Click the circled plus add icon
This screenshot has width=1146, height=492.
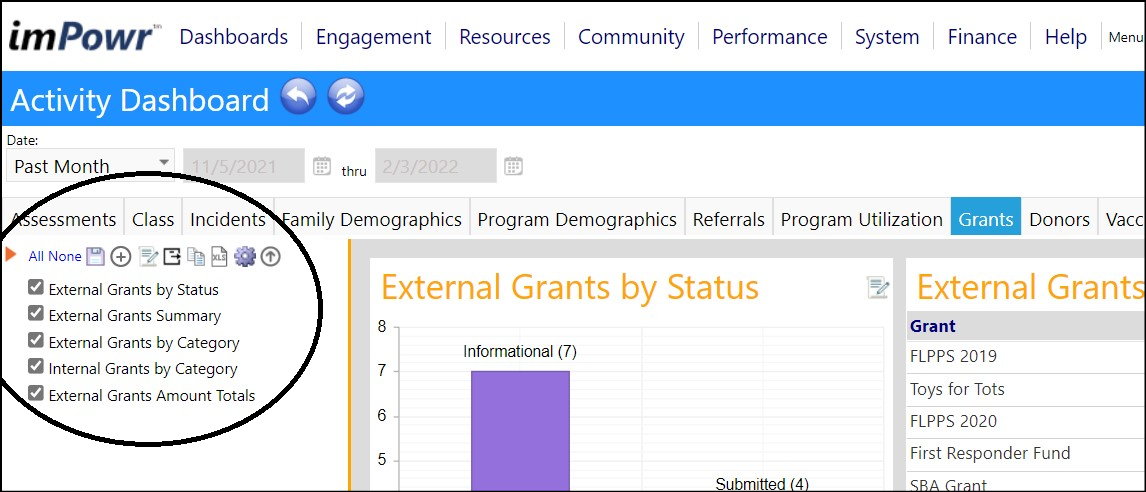coord(121,257)
